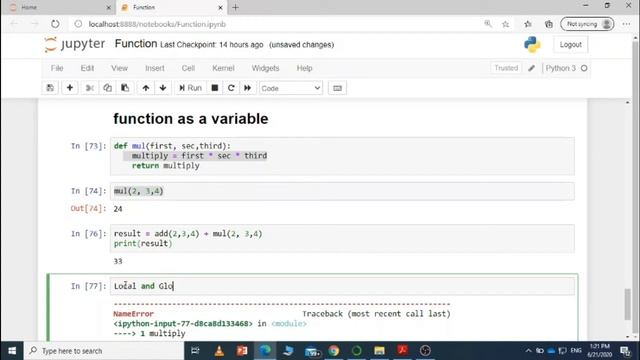
Task: Run the current cell
Action: (190, 88)
